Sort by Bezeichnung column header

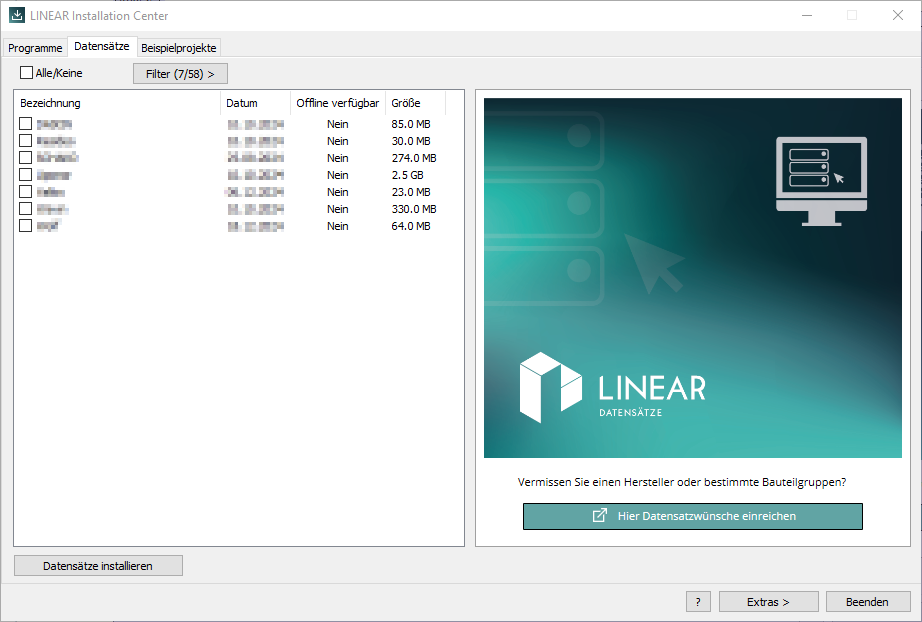(x=117, y=103)
